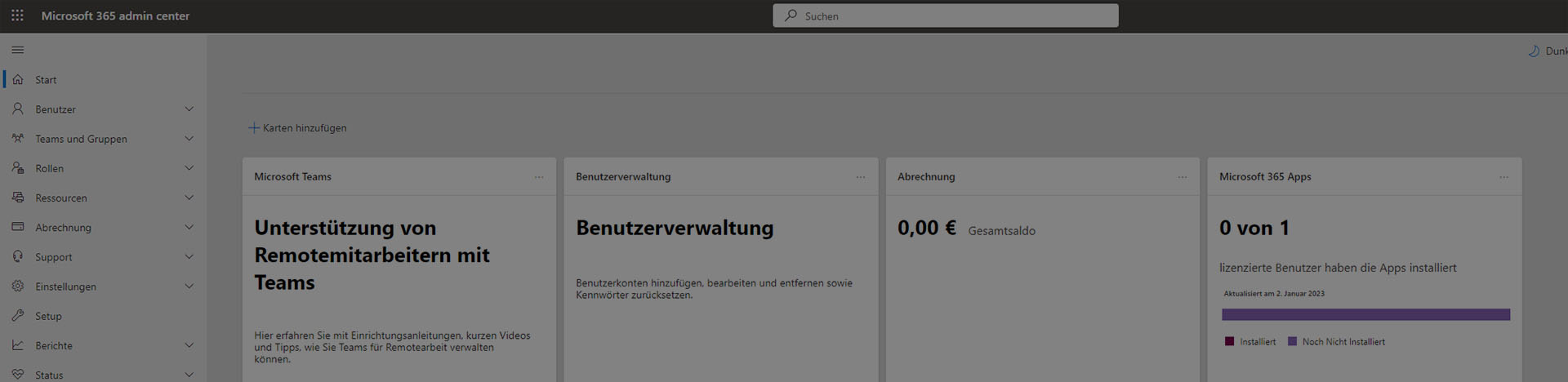1568x382 pixels.
Task: Click Microsoft 365 admin center title
Action: coord(115,16)
